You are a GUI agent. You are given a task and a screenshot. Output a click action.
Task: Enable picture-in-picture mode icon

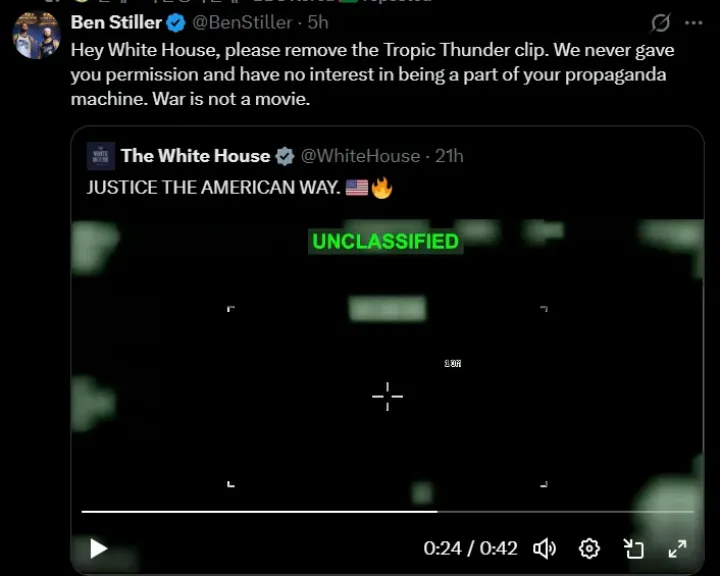634,548
